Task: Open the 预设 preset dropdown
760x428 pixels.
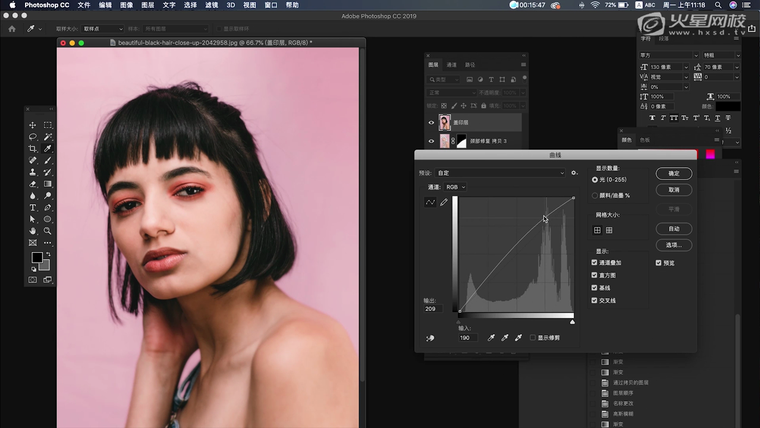Action: pyautogui.click(x=500, y=173)
